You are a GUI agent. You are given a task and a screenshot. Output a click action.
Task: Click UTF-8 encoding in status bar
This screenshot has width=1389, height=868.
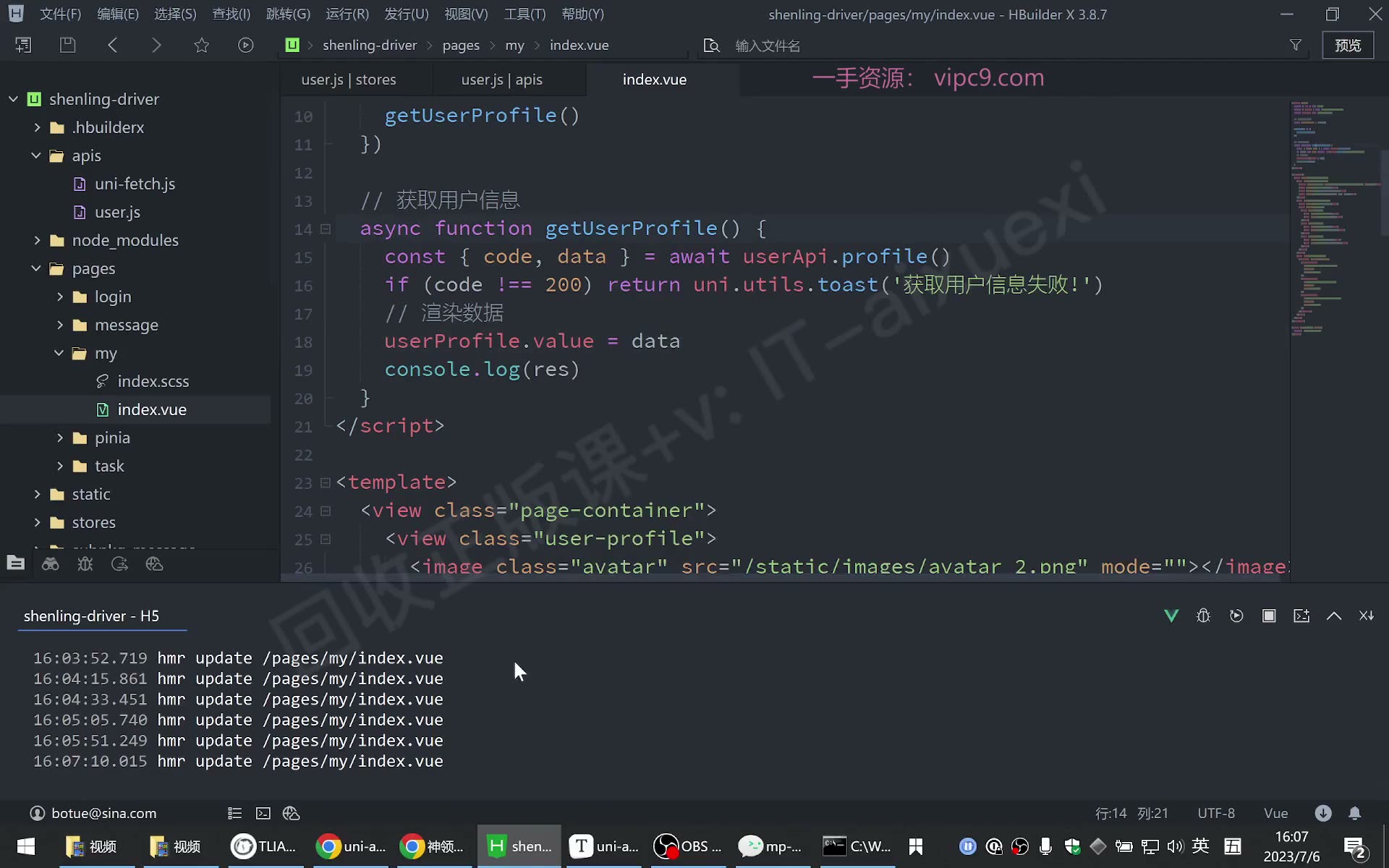(x=1216, y=813)
